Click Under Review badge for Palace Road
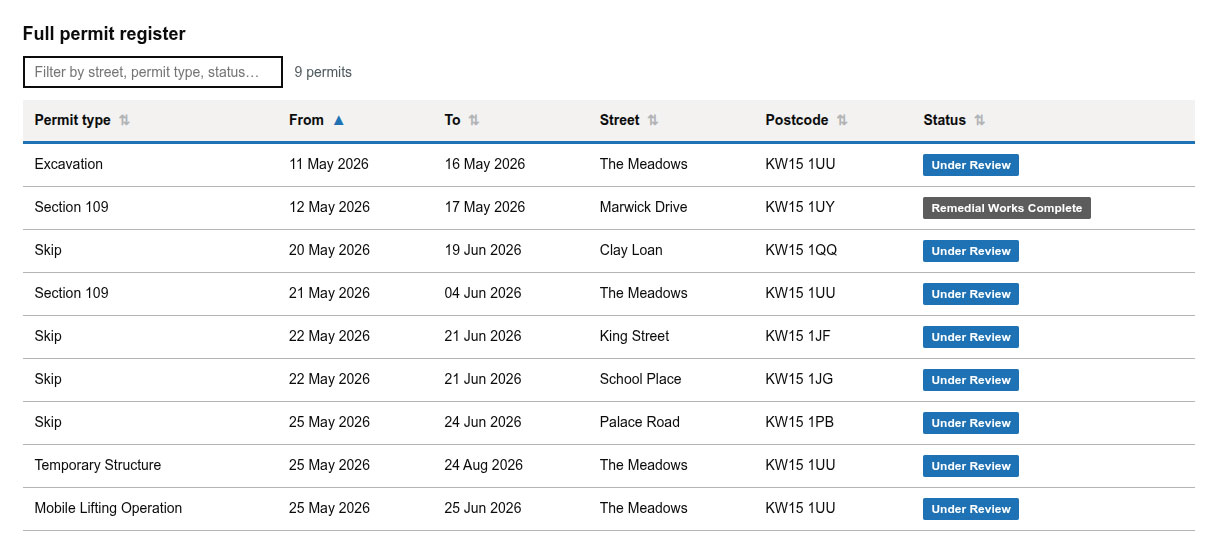 pyautogui.click(x=971, y=423)
